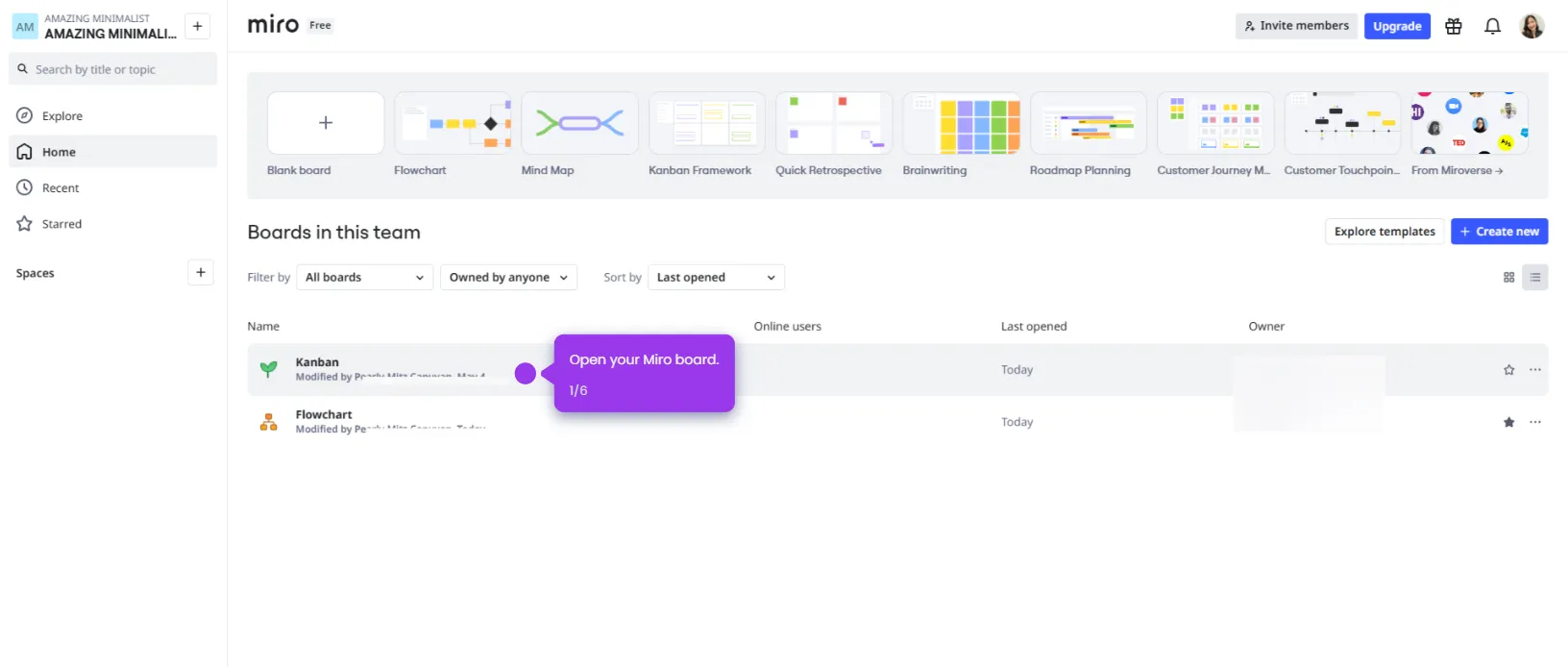The image size is (1568, 667).
Task: Click Invite members button
Action: 1296,26
